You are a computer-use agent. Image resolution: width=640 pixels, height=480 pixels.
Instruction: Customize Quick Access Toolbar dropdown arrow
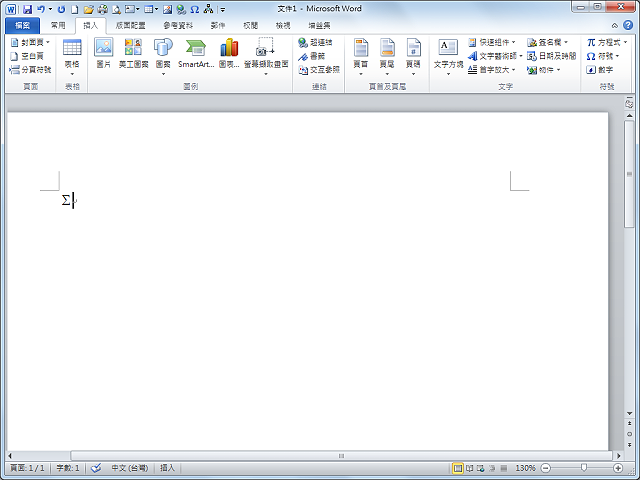click(223, 9)
